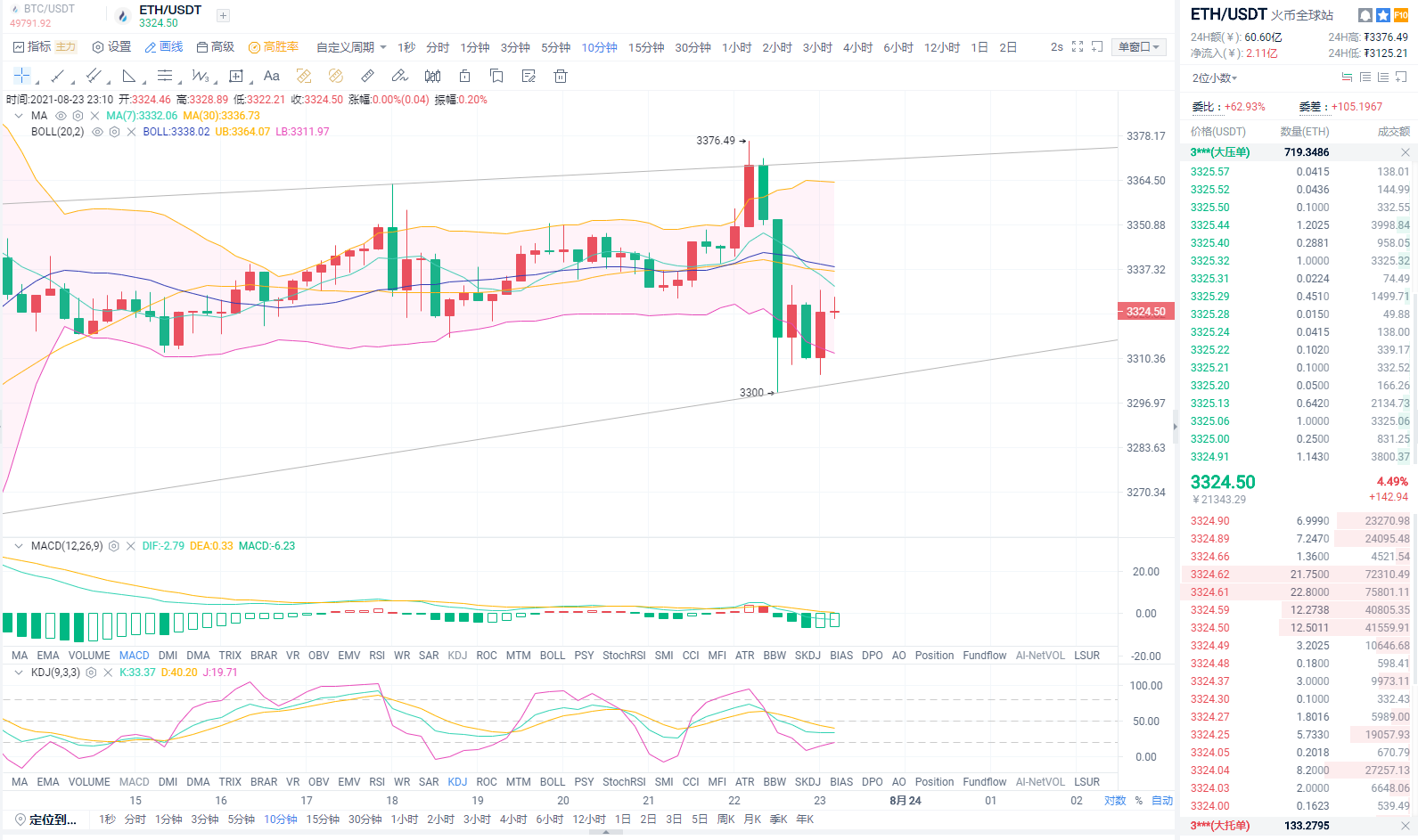Remove KDJ indicator with X
The image size is (1418, 840).
tap(108, 673)
